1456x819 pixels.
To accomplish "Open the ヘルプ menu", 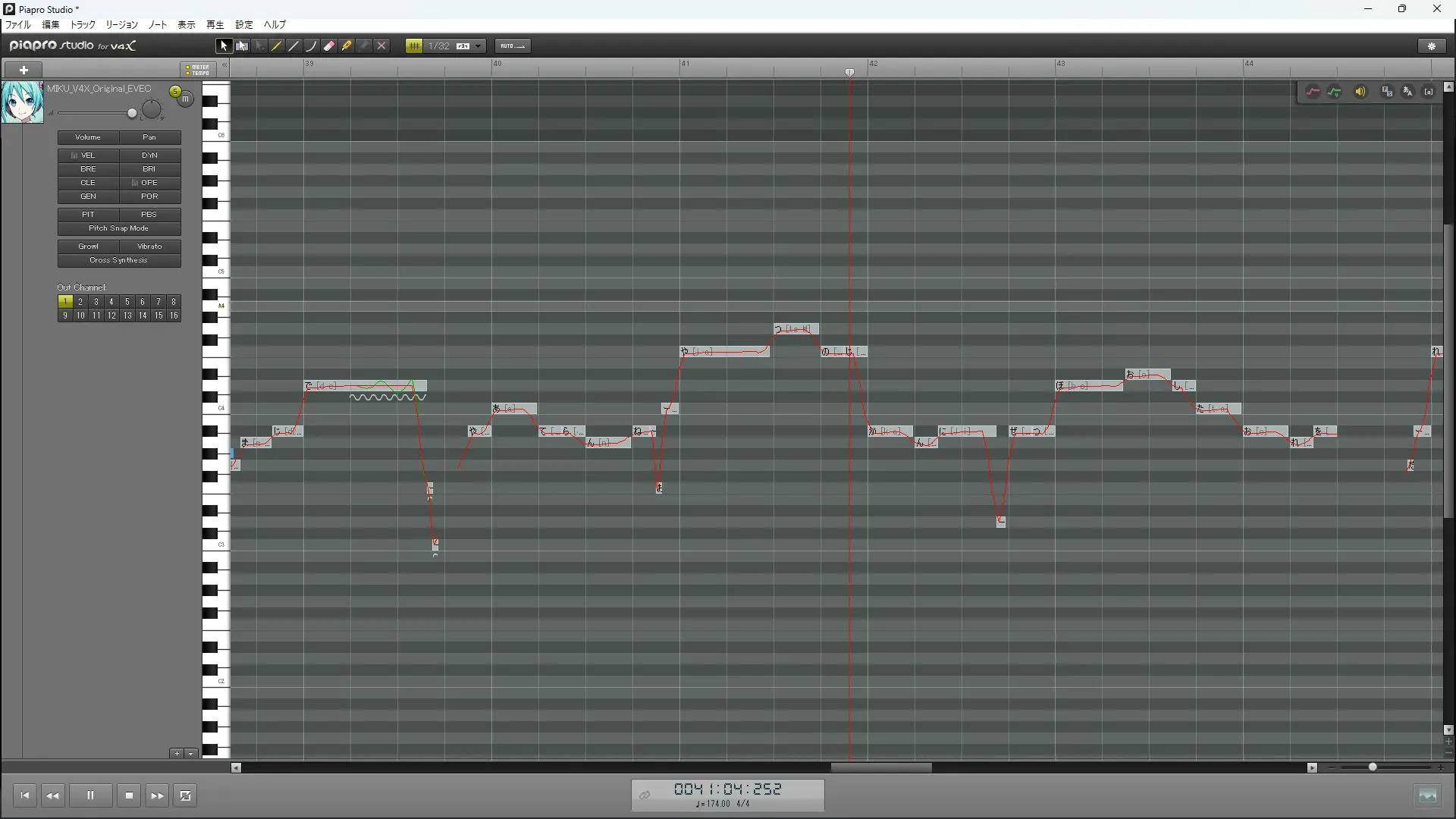I will tap(275, 25).
